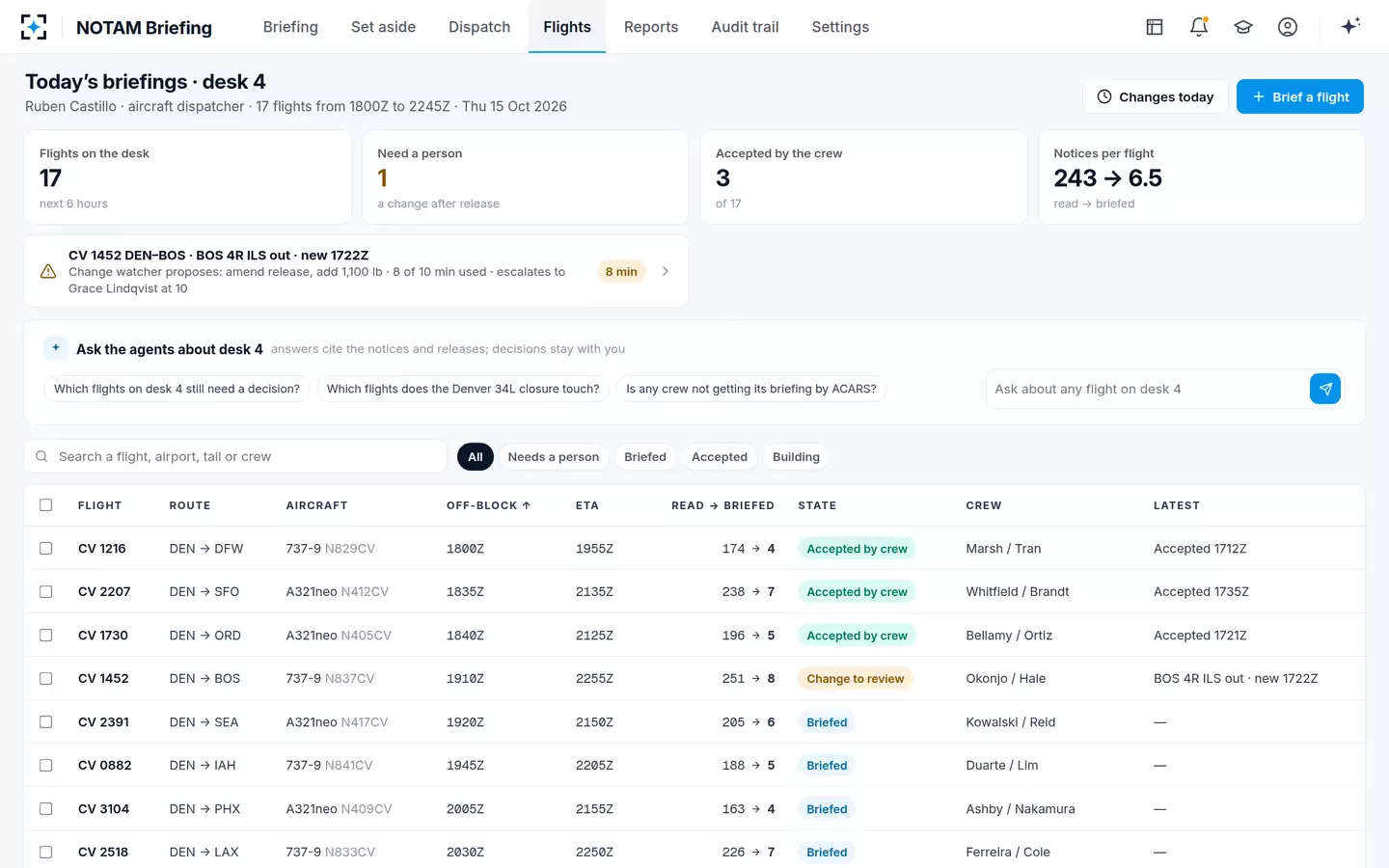Click the 8 min timer badge
Viewport: 1389px width, 868px height.
621,272
